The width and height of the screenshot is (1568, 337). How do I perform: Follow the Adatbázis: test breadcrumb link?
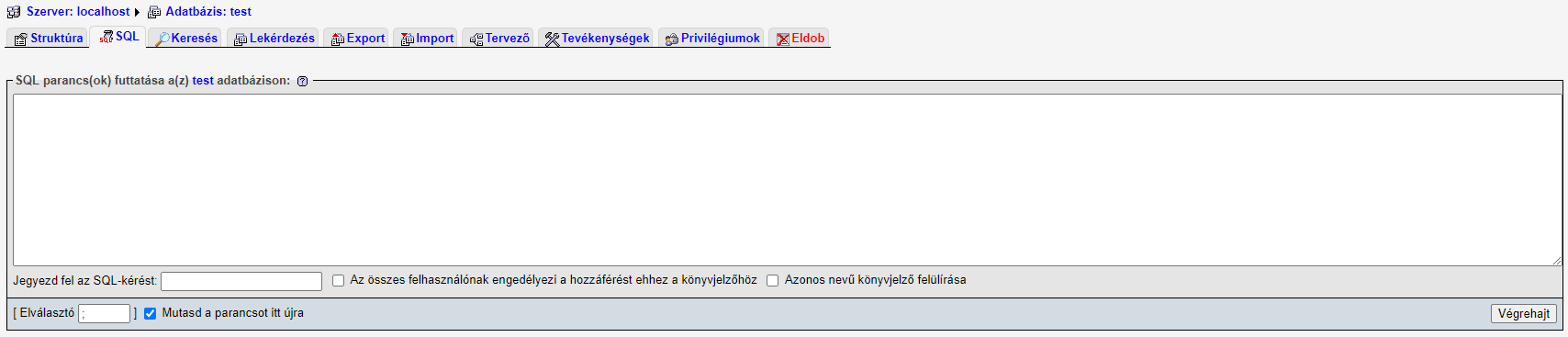208,12
